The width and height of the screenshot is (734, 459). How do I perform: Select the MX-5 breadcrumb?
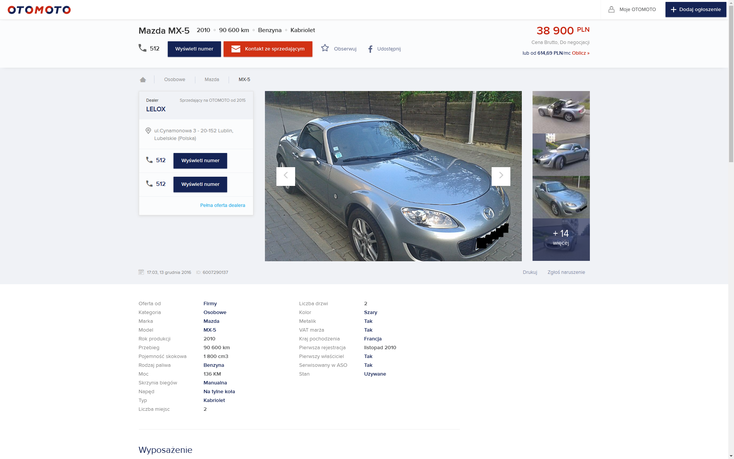[244, 80]
